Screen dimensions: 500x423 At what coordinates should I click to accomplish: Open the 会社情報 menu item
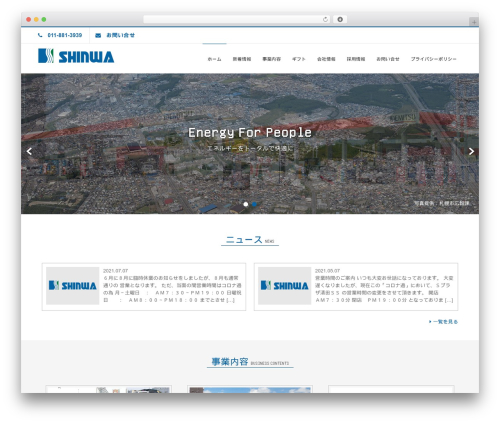click(326, 59)
